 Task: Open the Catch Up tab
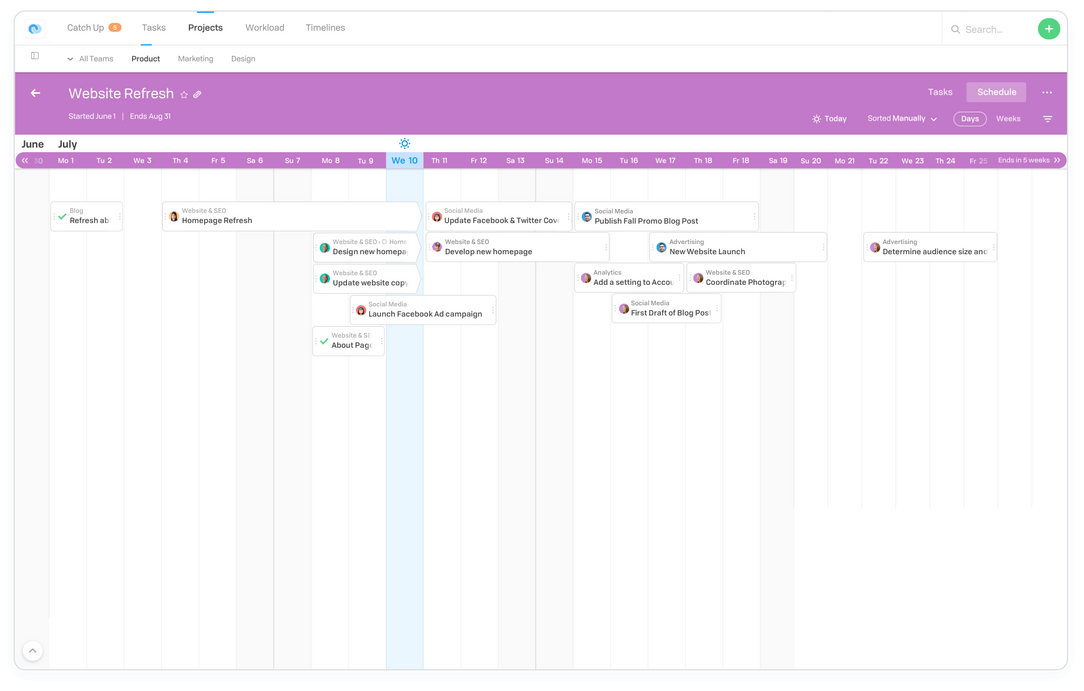click(x=85, y=28)
